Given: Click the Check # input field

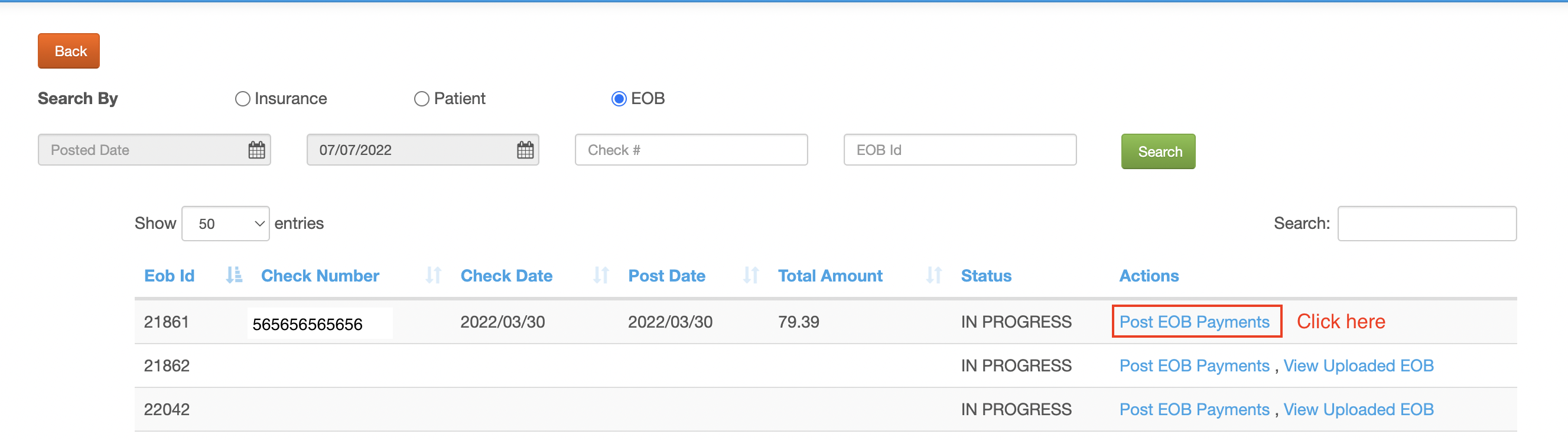Looking at the screenshot, I should 691,150.
